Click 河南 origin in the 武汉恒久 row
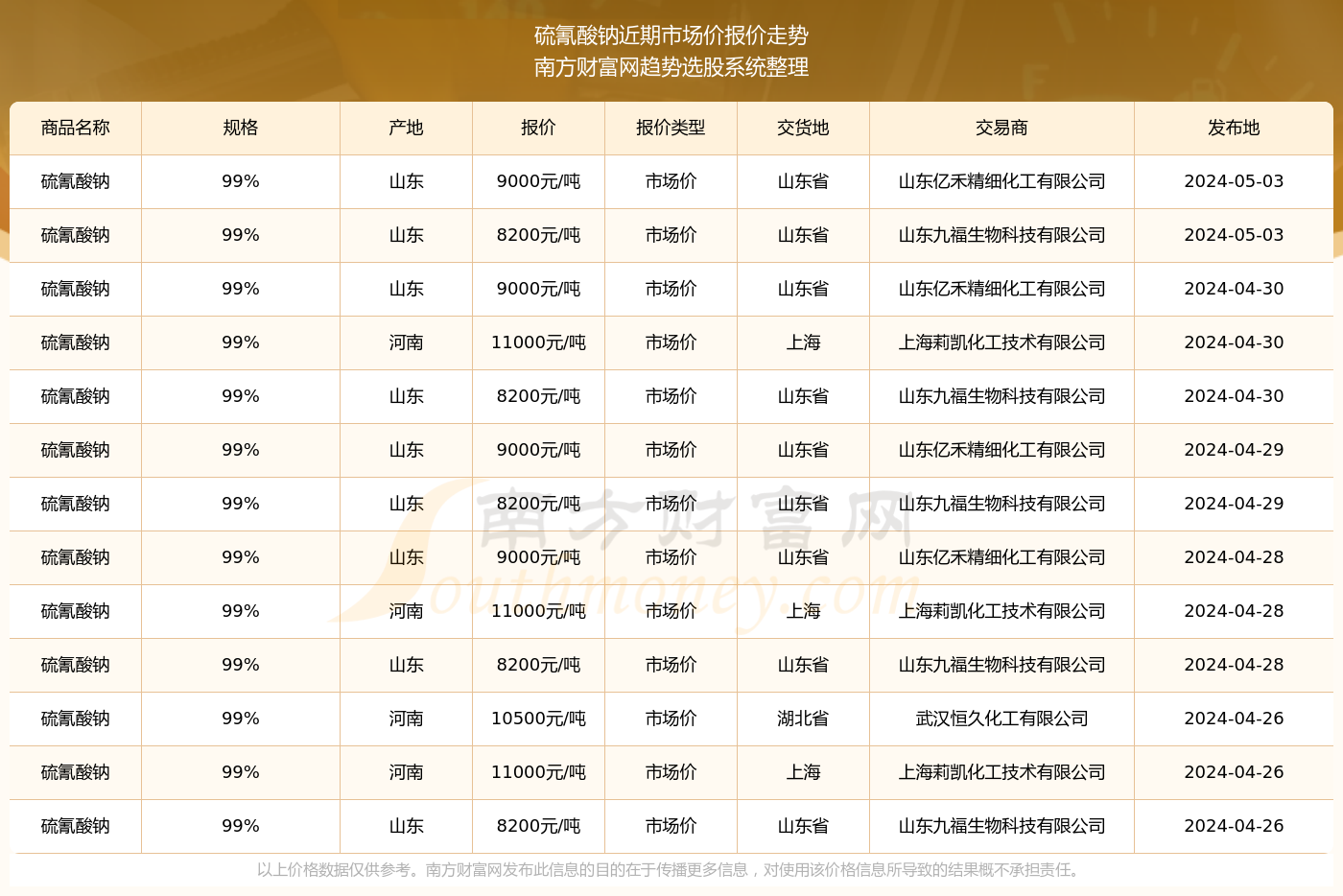The height and width of the screenshot is (896, 1343). (407, 719)
